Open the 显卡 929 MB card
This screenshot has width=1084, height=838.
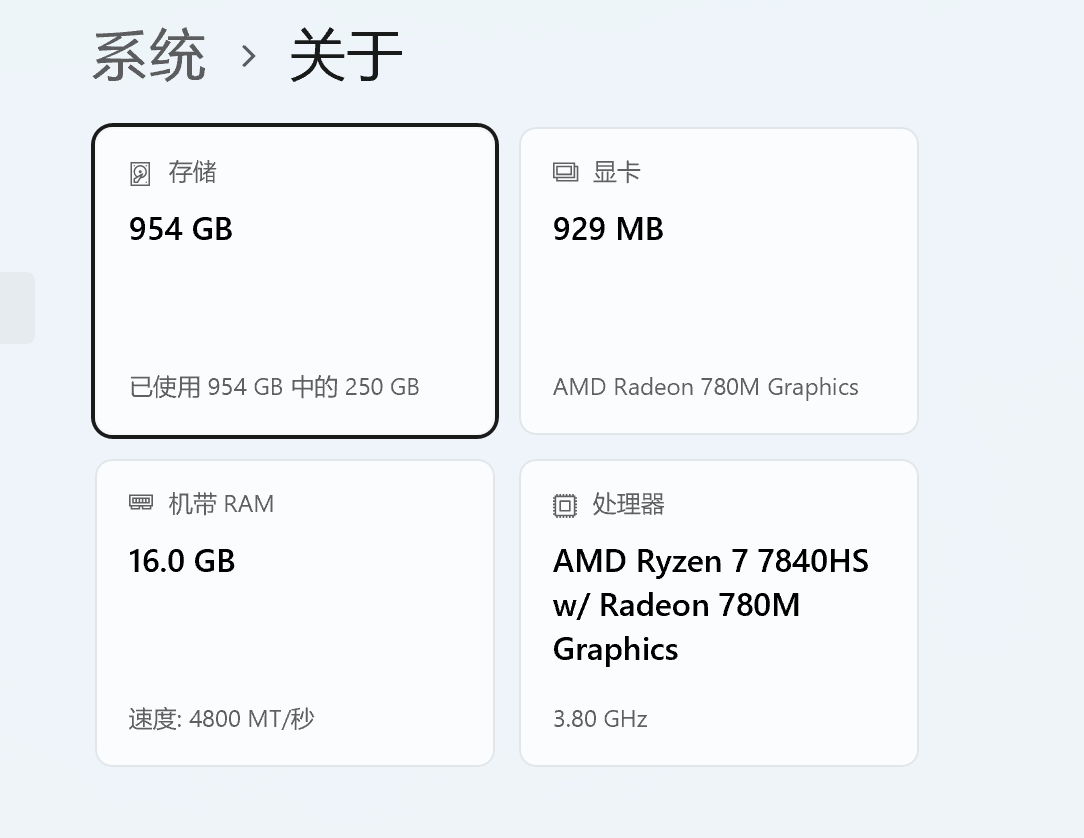tap(719, 281)
